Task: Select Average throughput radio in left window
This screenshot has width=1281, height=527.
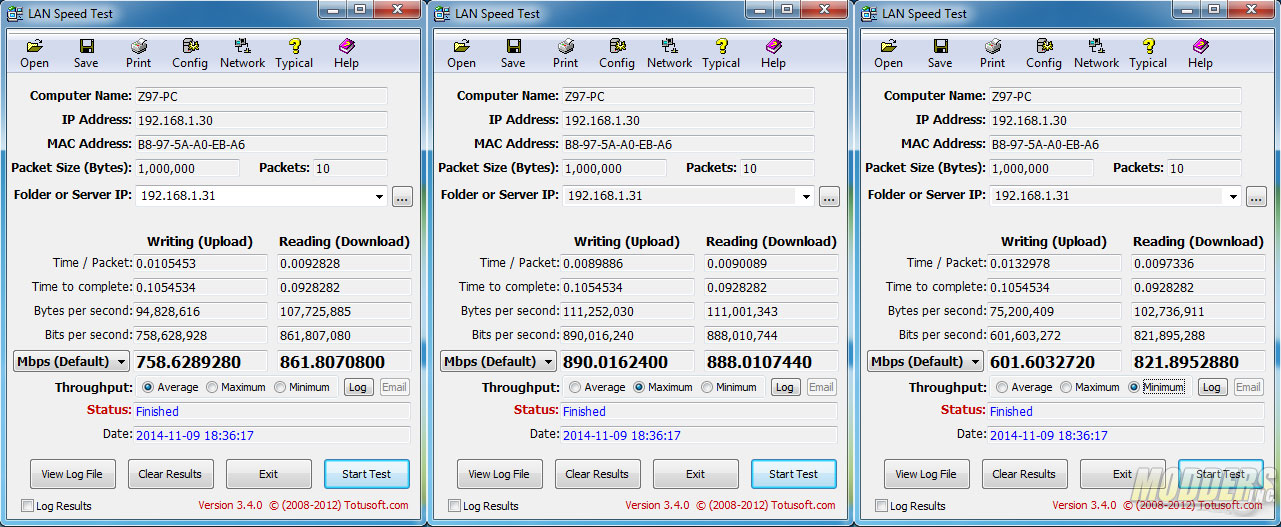Action: (x=148, y=387)
